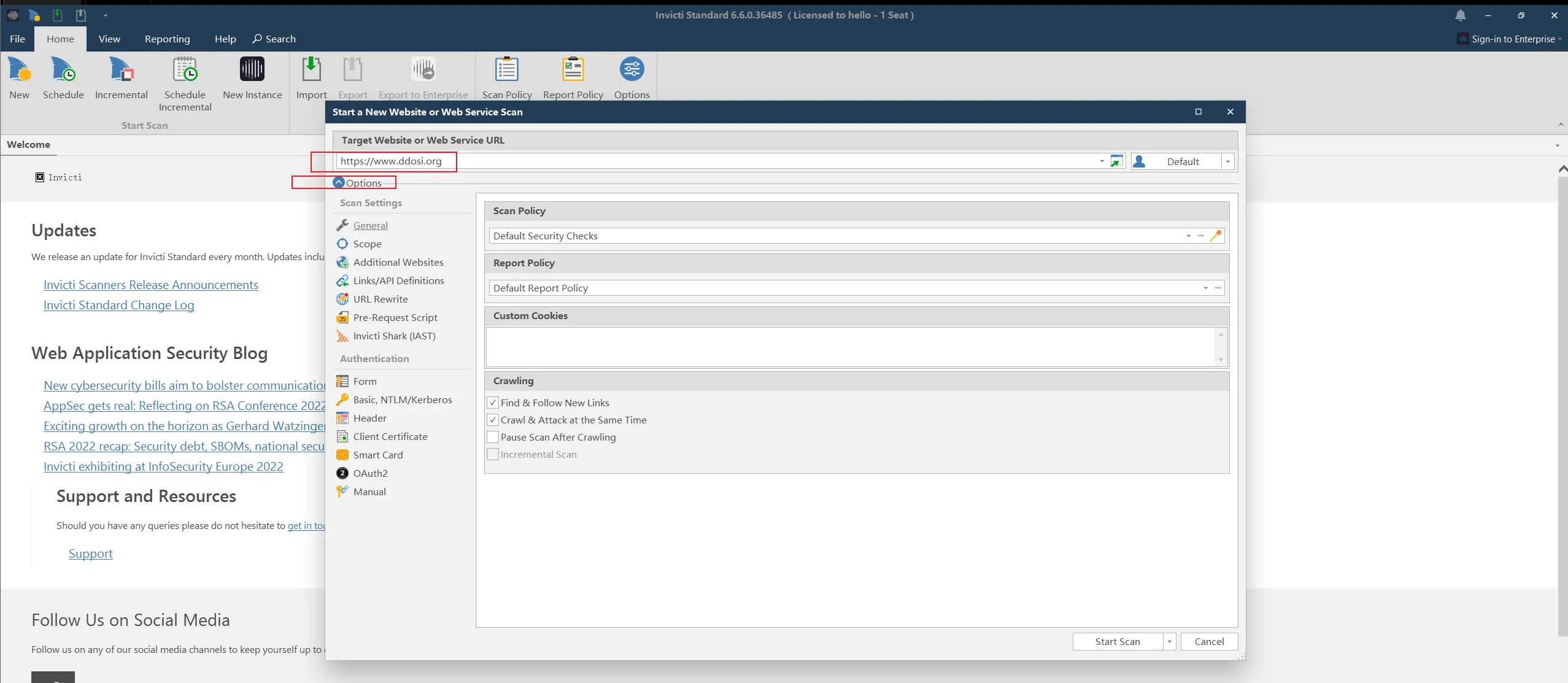Click the scan policy wizard wand icon

1216,236
